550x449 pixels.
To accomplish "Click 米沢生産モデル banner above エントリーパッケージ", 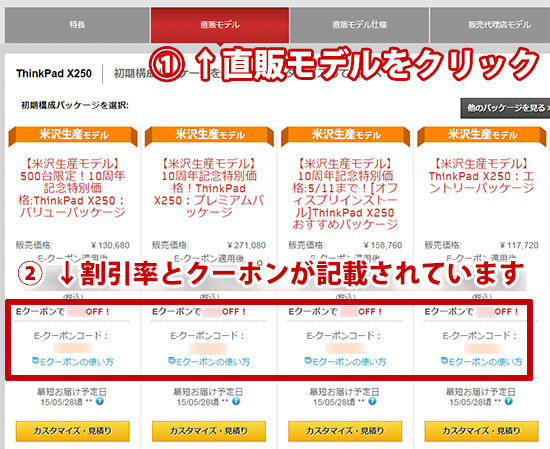I will tap(482, 135).
